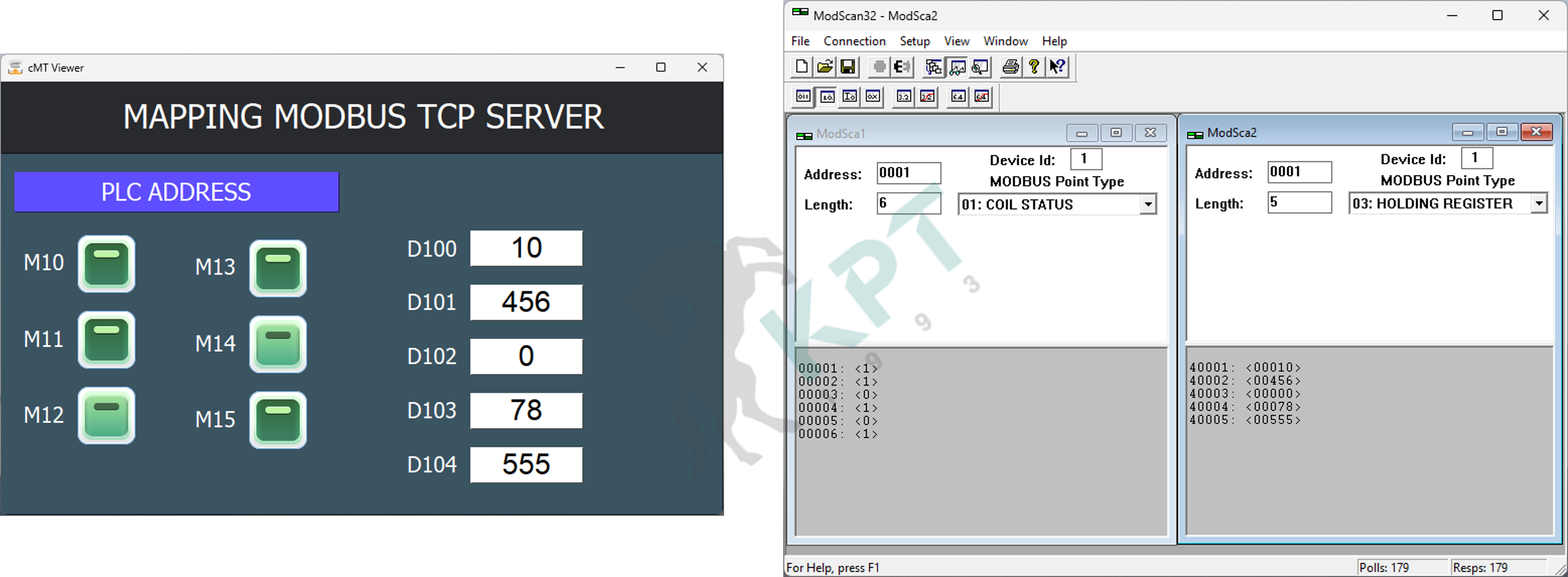Open the Window menu
Screen dimensions: 1568x577
click(1006, 41)
